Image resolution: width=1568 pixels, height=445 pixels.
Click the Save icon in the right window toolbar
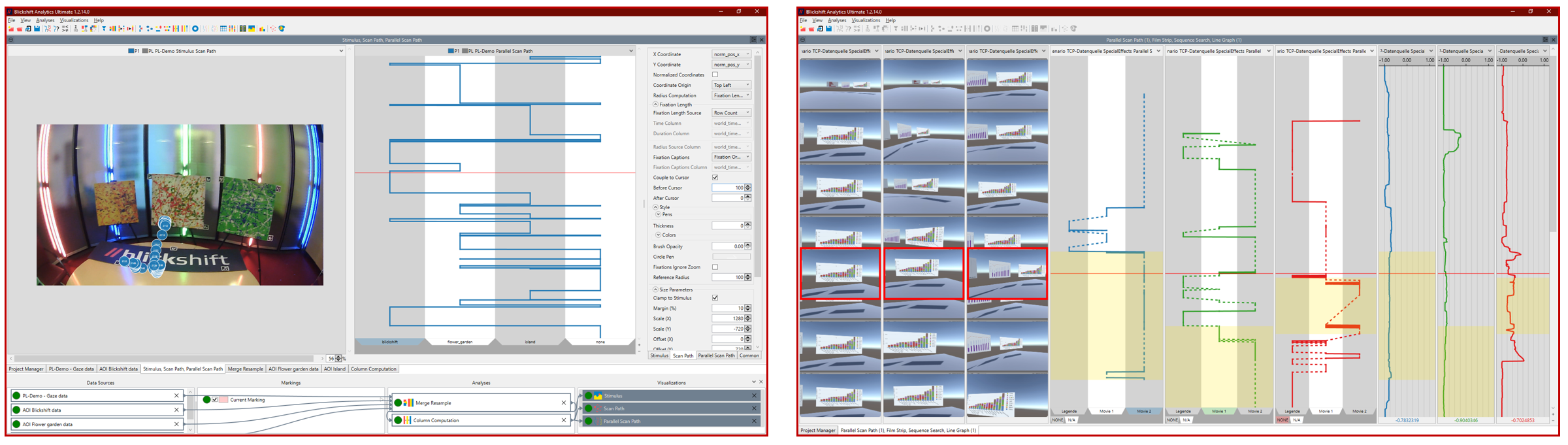(828, 29)
